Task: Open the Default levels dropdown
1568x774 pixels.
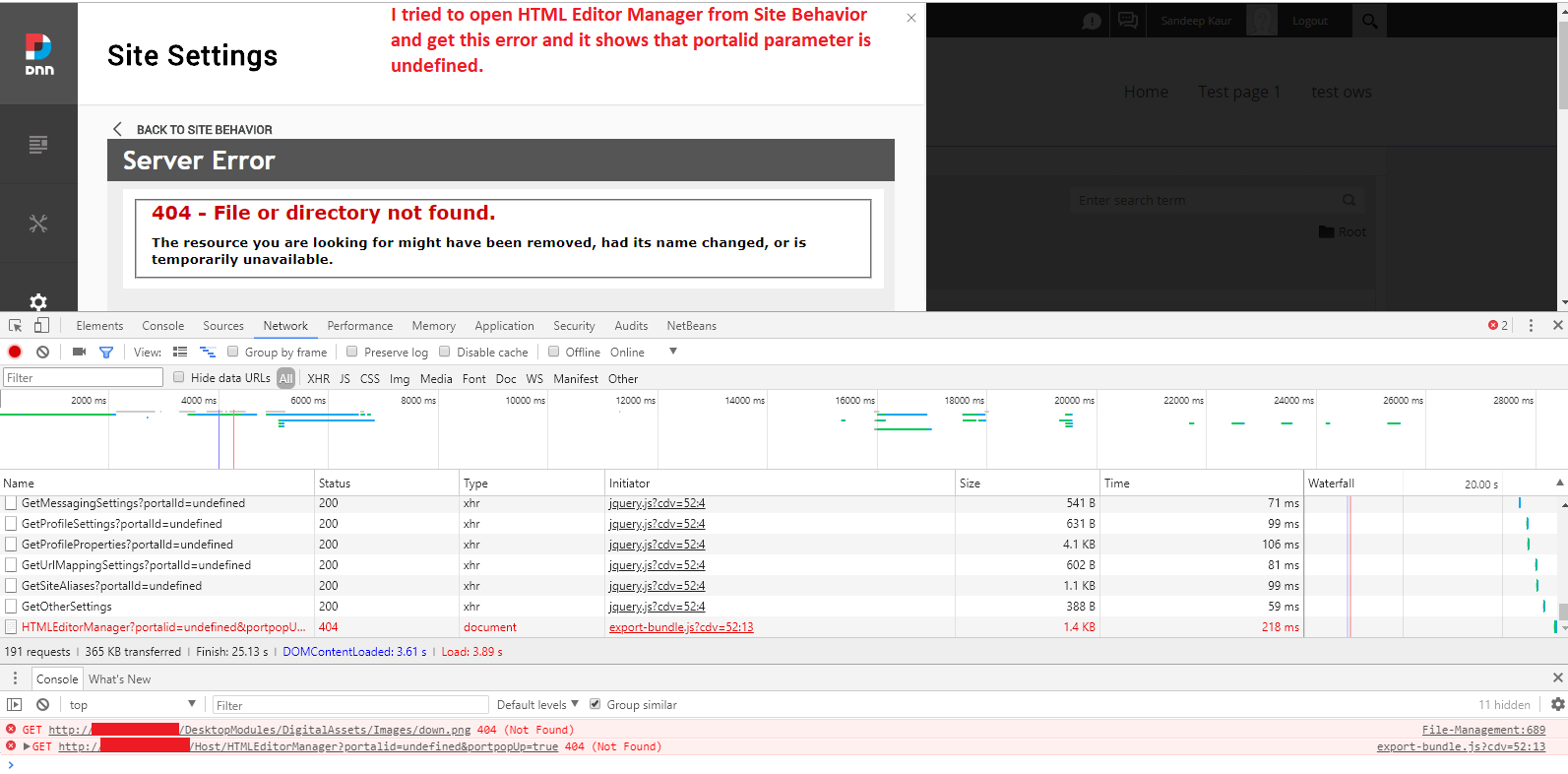Action: click(x=537, y=704)
